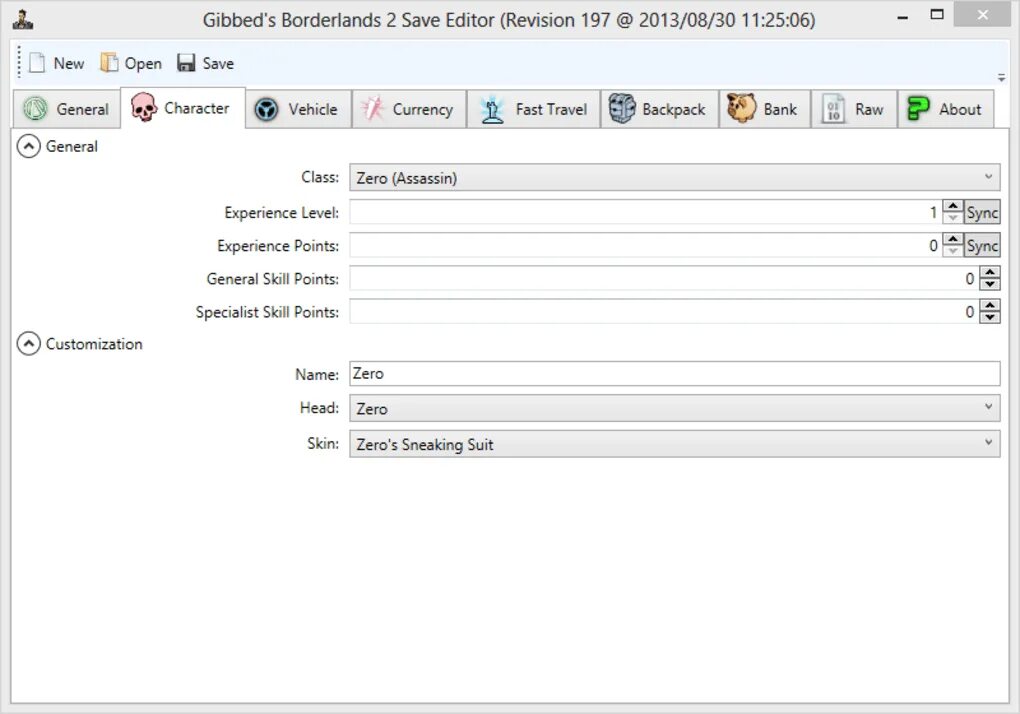Click the Specialist Skill Points field

(x=665, y=312)
